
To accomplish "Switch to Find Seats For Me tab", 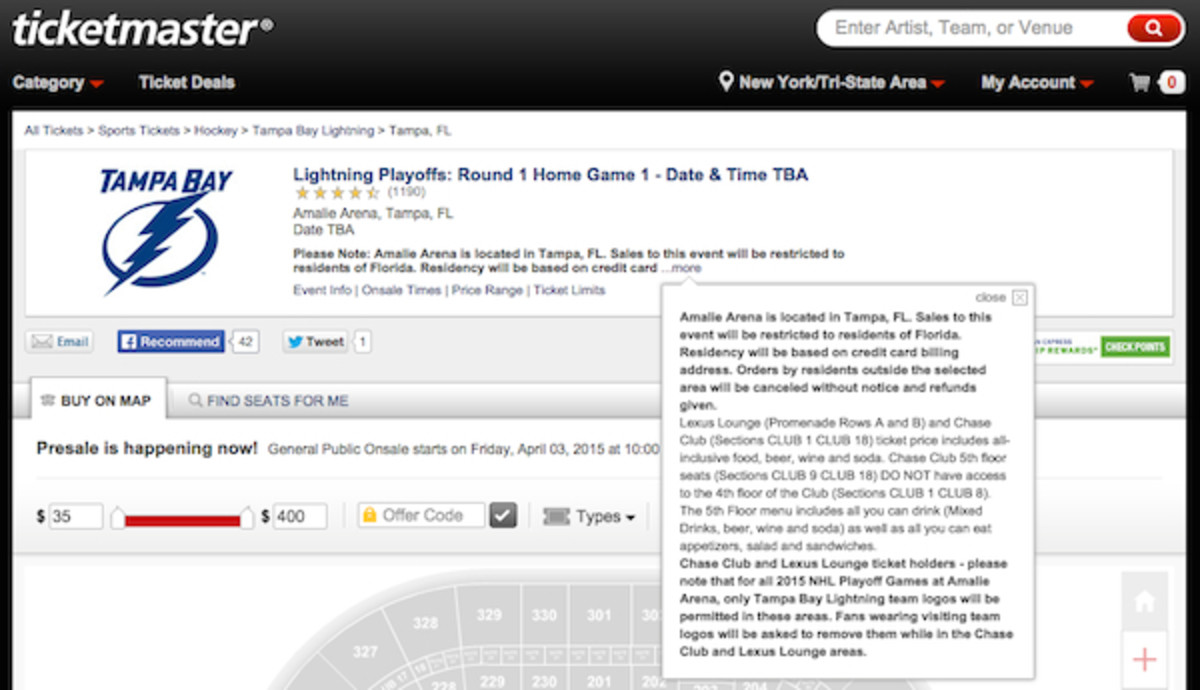I will tap(268, 401).
